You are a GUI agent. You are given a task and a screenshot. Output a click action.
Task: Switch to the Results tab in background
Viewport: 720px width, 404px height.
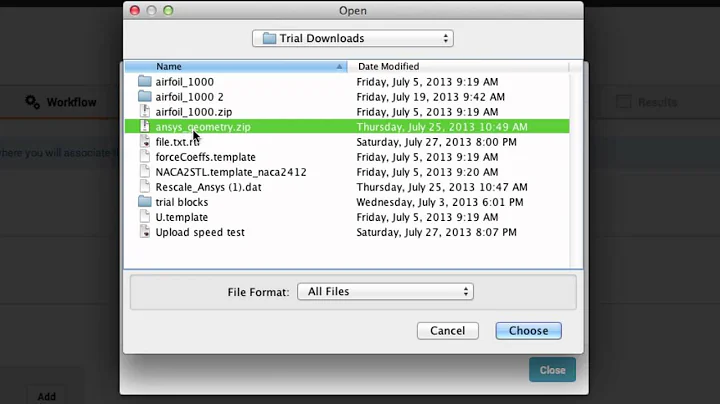tap(647, 102)
